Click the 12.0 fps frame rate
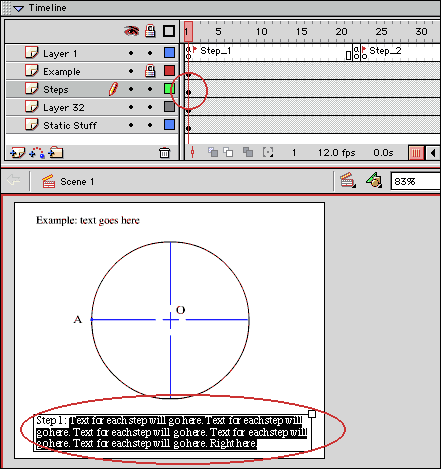The height and width of the screenshot is (469, 441). coord(336,153)
